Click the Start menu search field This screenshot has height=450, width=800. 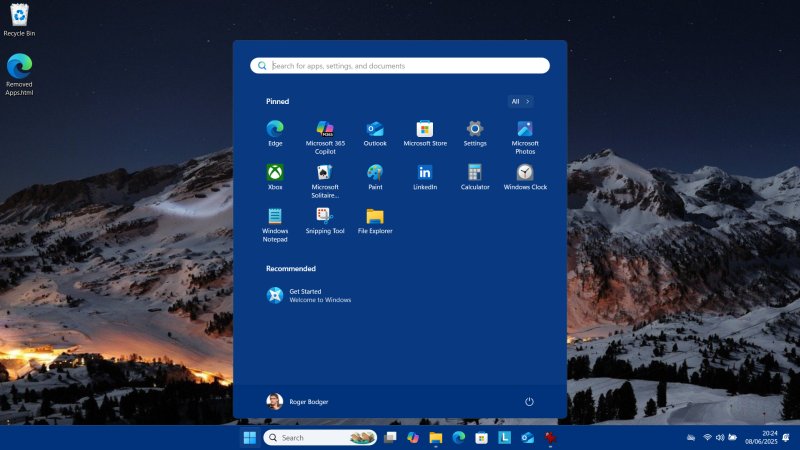(x=400, y=66)
